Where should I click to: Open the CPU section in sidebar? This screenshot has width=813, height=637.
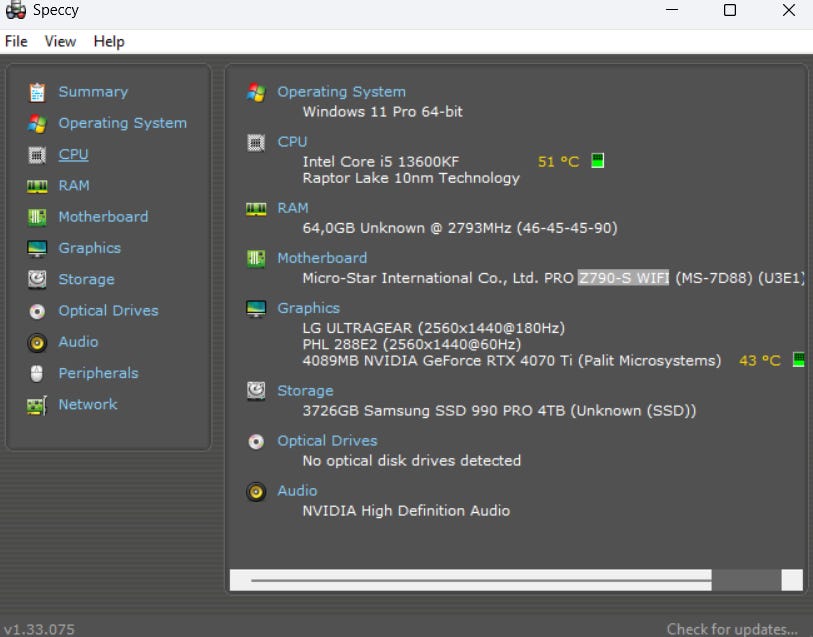point(73,154)
